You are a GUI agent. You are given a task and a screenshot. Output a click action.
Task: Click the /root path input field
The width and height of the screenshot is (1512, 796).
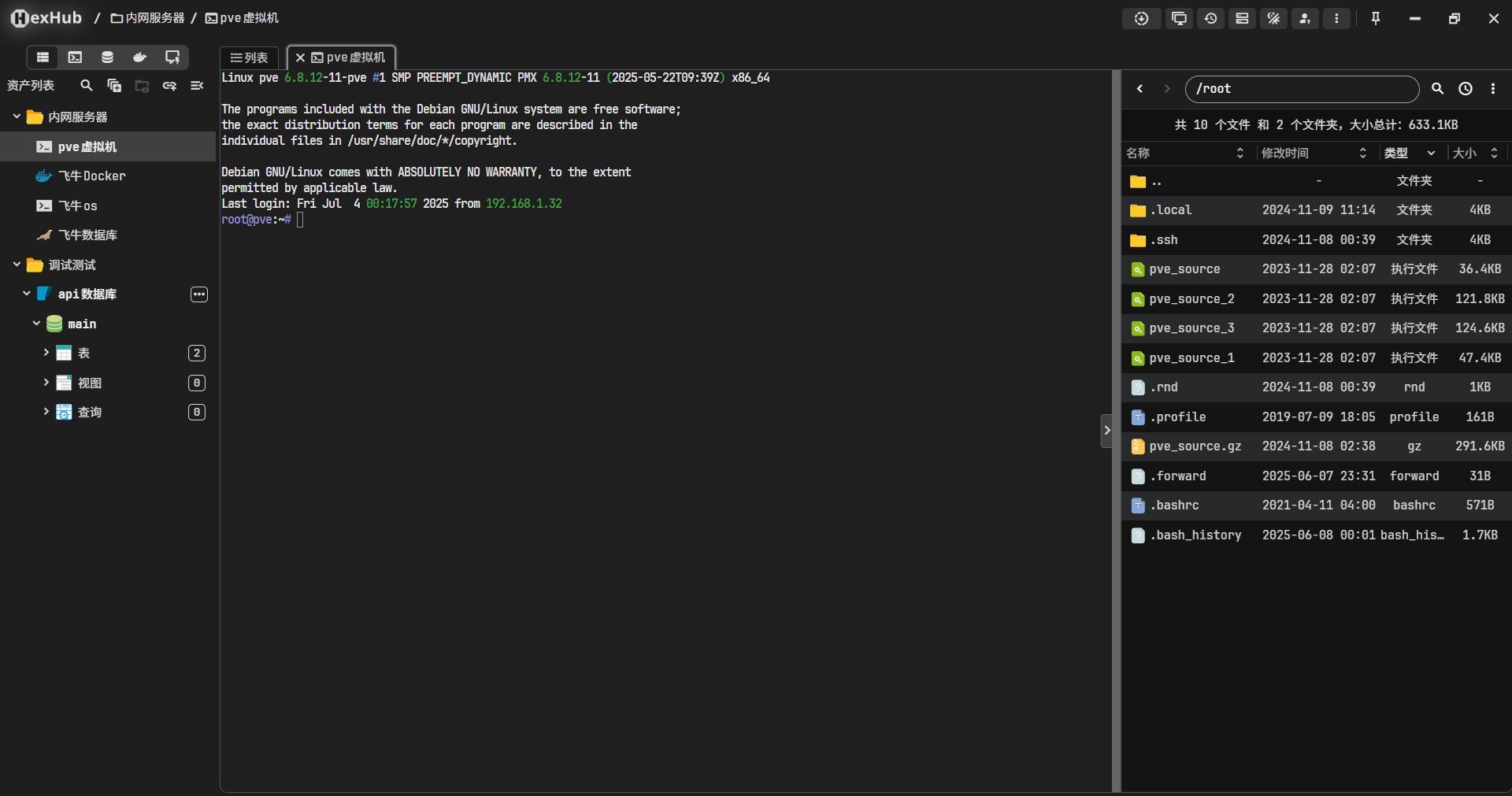click(x=1301, y=89)
